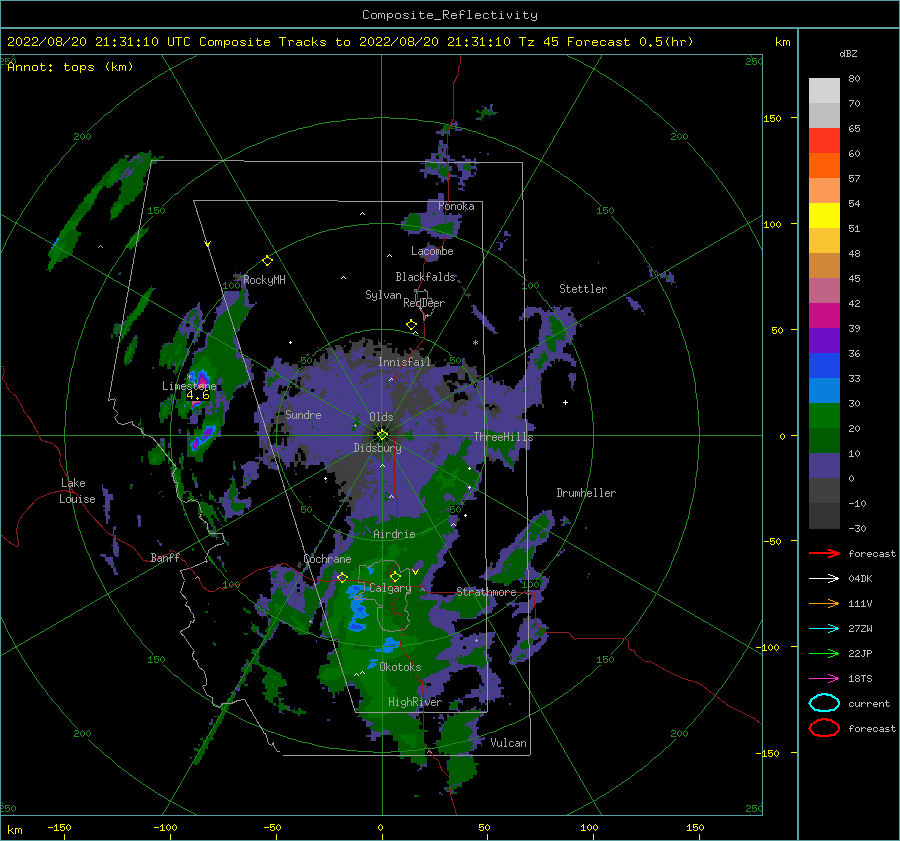Pick the orange 57-60 dBZ swatch
The width and height of the screenshot is (900, 841).
[x=824, y=166]
